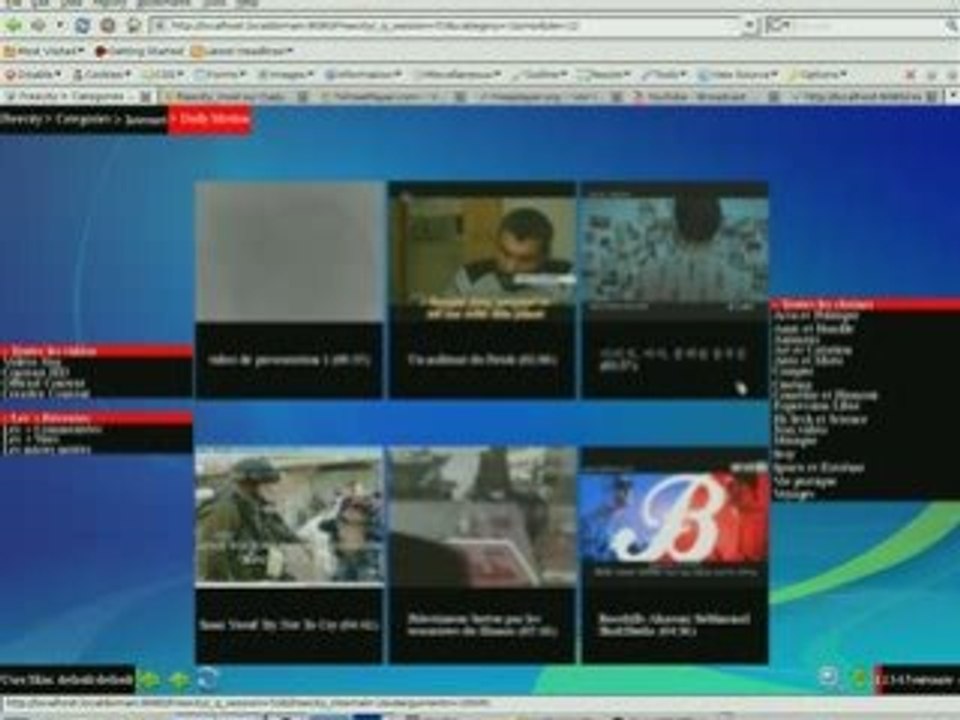Viewport: 960px width, 720px height.
Task: Click the browser stop loading icon
Action: coord(108,26)
